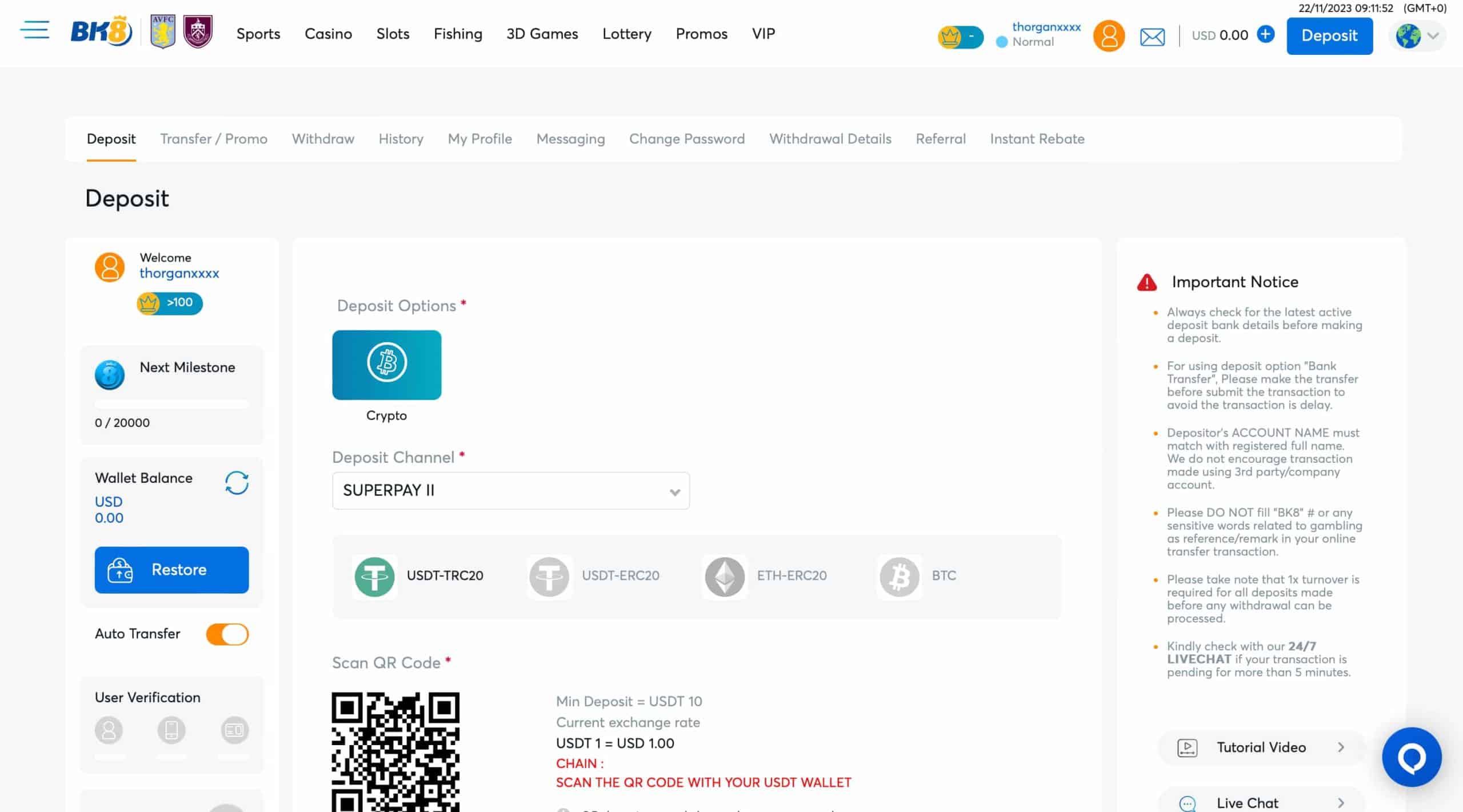
Task: Click the Aston Villa AVFC crest
Action: click(163, 31)
